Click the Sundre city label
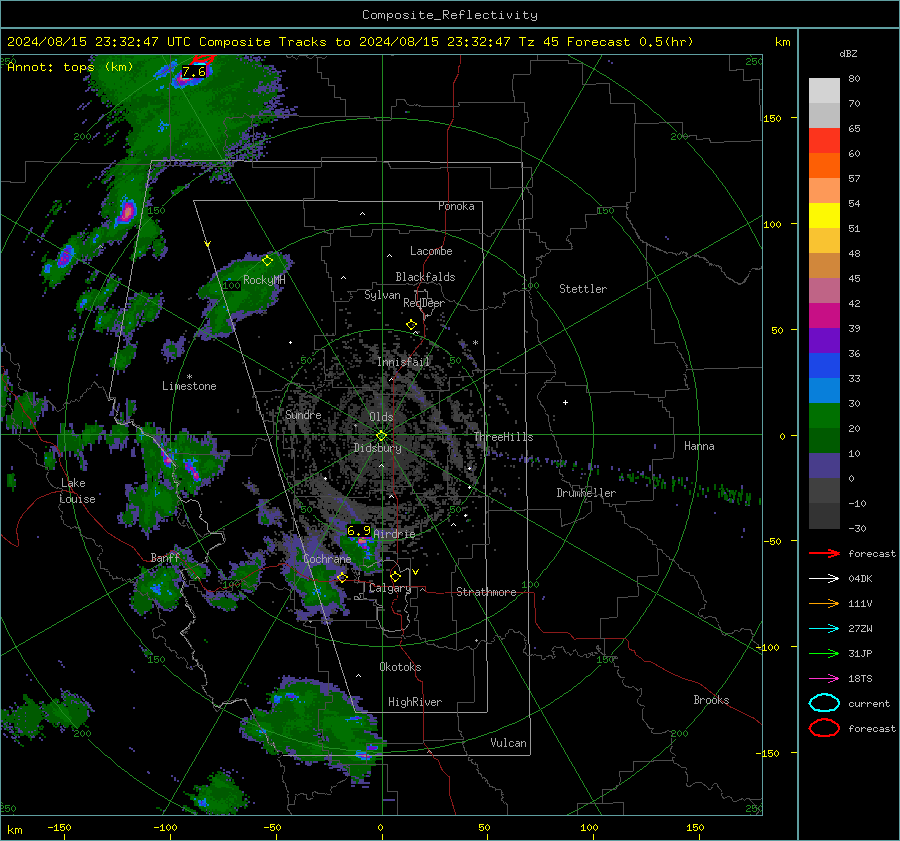 (x=303, y=414)
